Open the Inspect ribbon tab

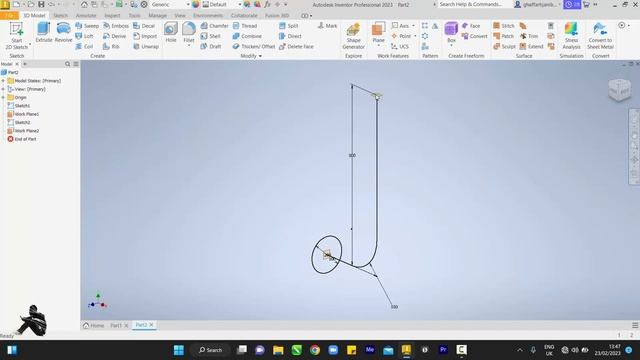112,16
